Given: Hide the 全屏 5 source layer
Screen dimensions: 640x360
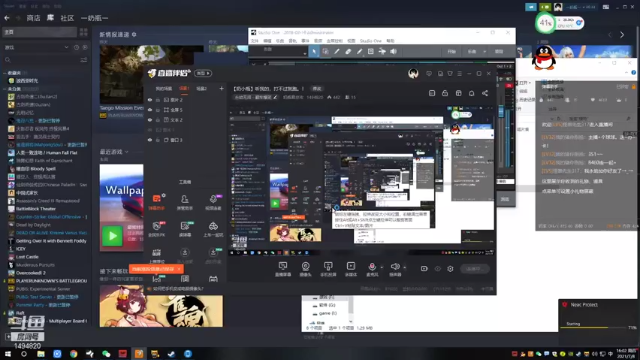Looking at the screenshot, I should click(x=150, y=110).
